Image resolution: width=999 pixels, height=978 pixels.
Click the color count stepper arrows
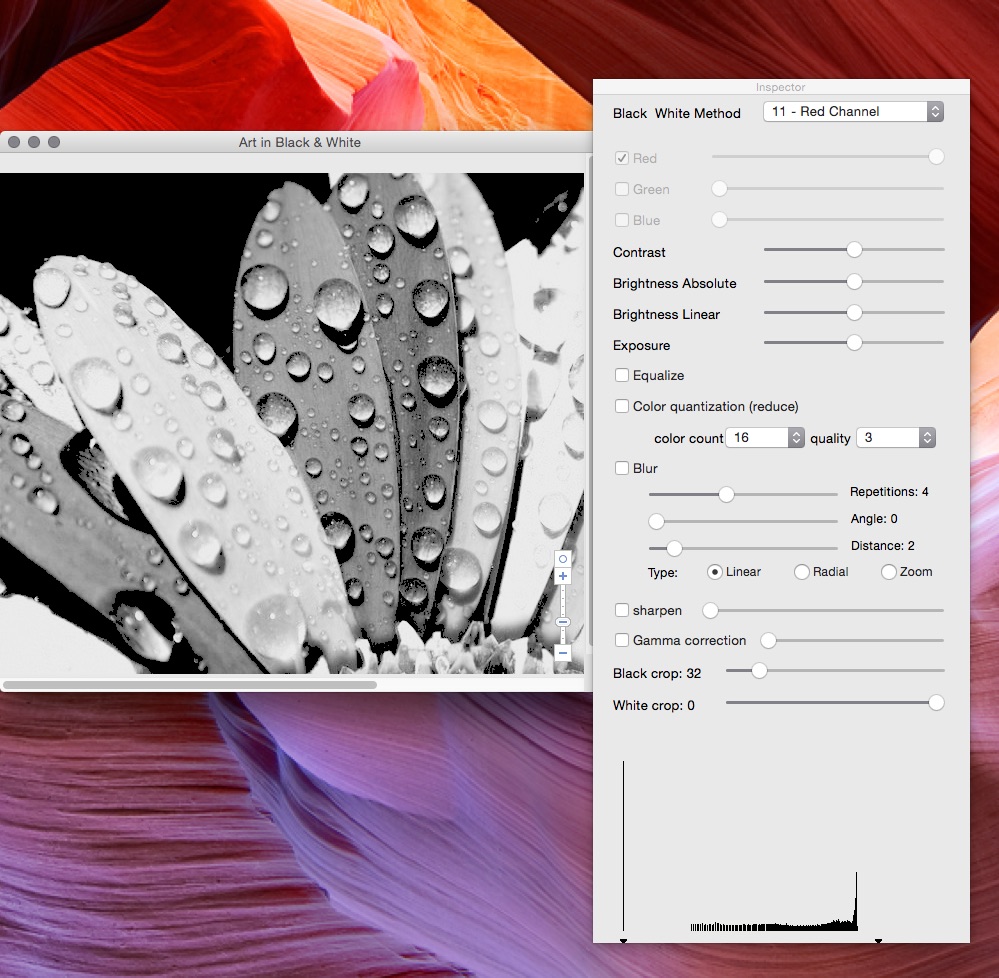click(x=795, y=437)
